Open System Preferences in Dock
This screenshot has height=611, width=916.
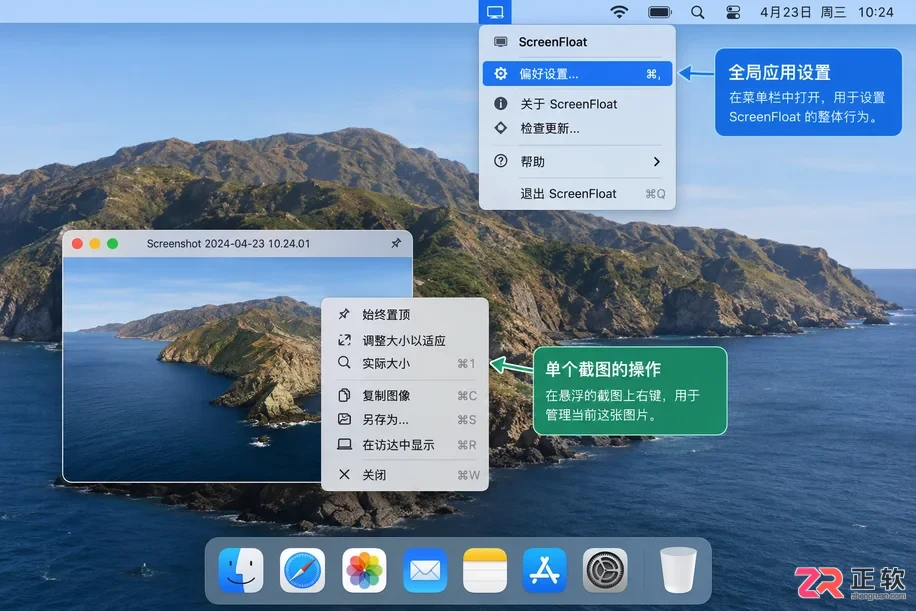coord(605,570)
